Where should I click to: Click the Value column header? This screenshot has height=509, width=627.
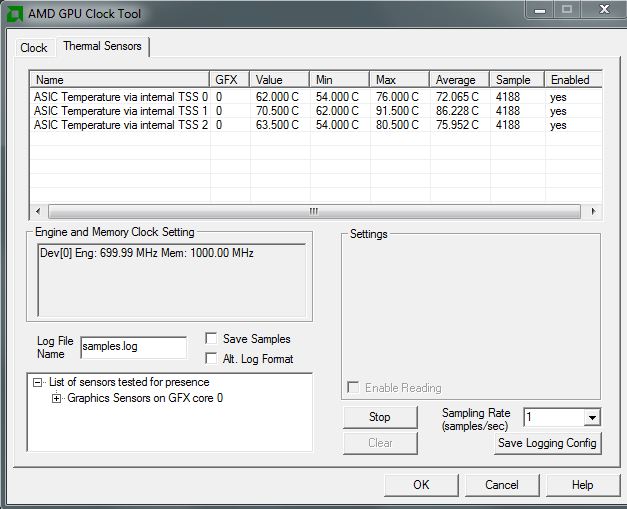pos(280,80)
